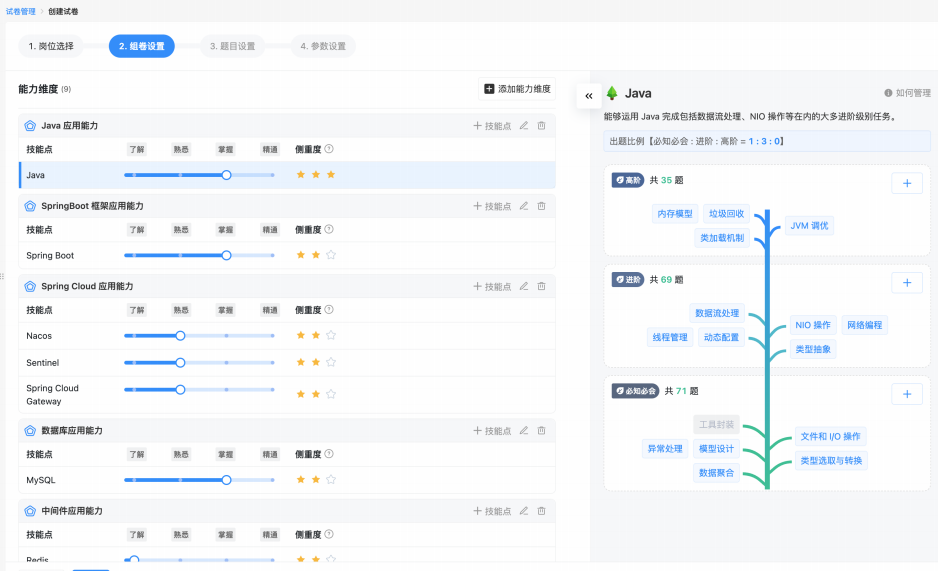Image resolution: width=940 pixels, height=580 pixels.
Task: Adjust the Nacos proficiency slider handle
Action: pos(180,336)
